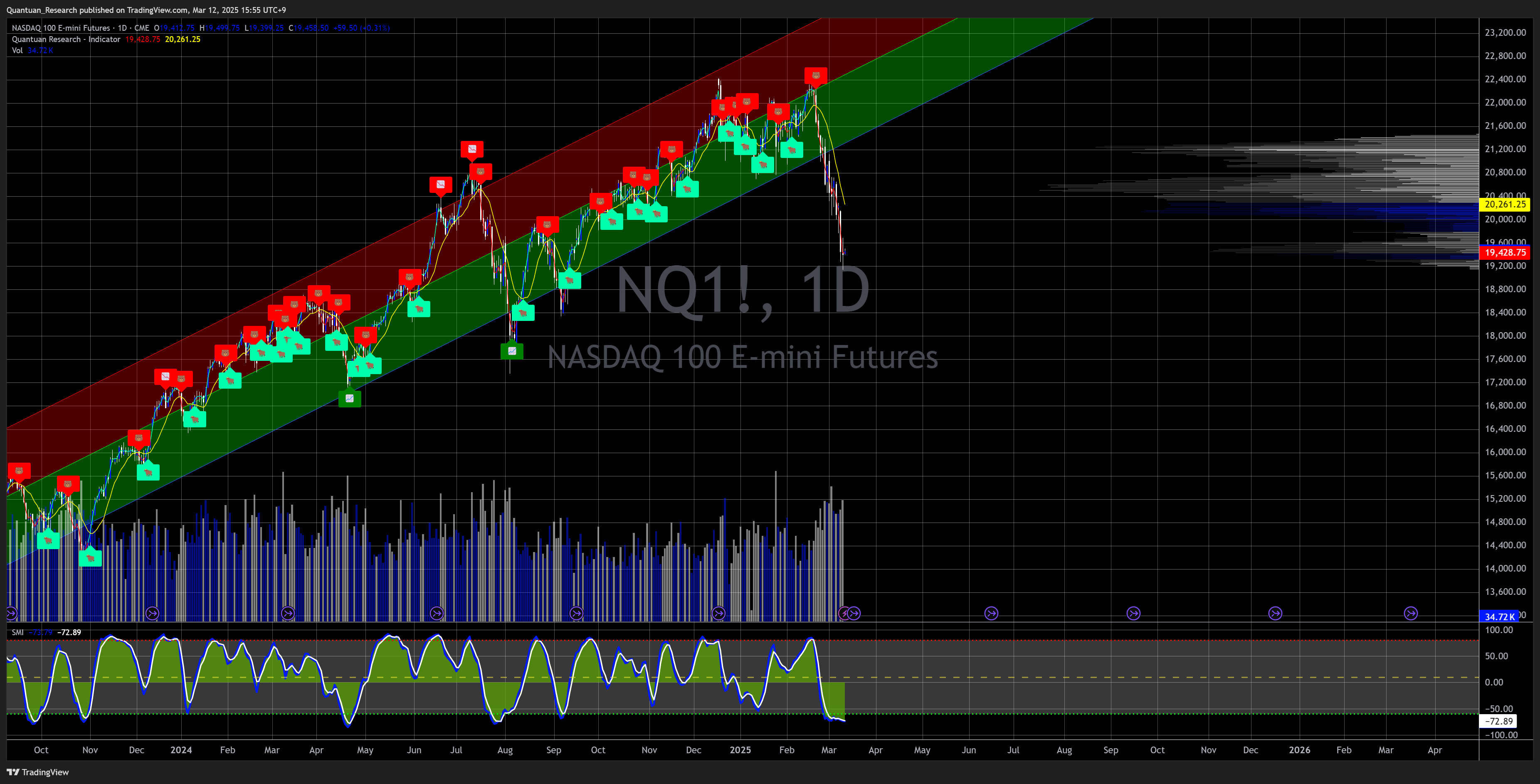Click the Vol indicator legend label

pos(17,50)
